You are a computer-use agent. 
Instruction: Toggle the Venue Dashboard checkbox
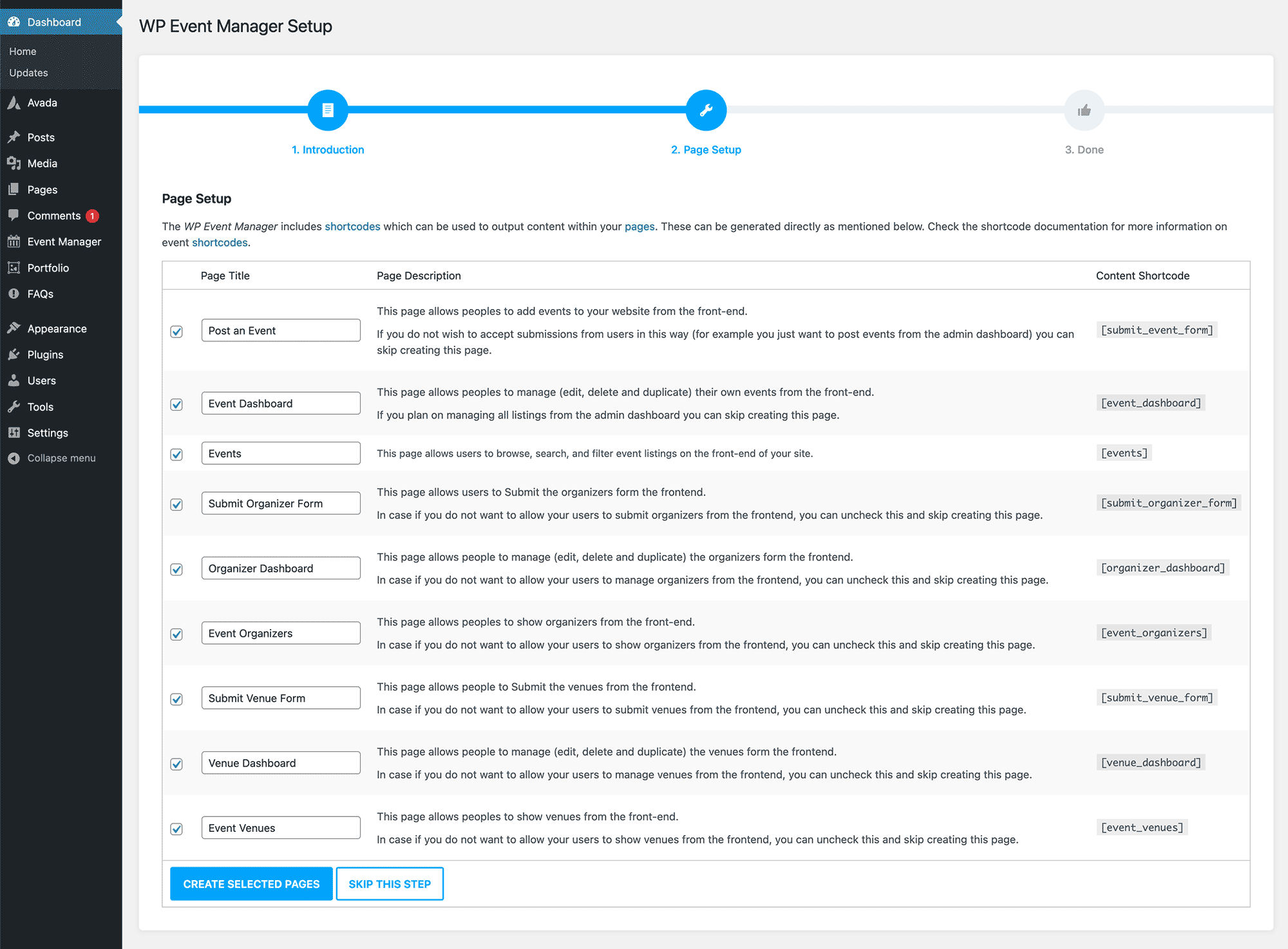pyautogui.click(x=176, y=764)
